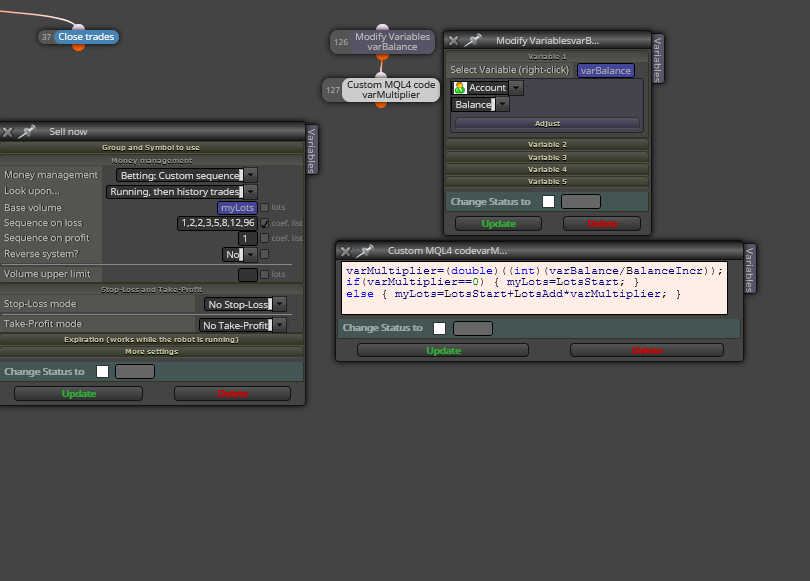Open Stop-Loss mode dropdown
The width and height of the screenshot is (810, 581).
pos(279,304)
